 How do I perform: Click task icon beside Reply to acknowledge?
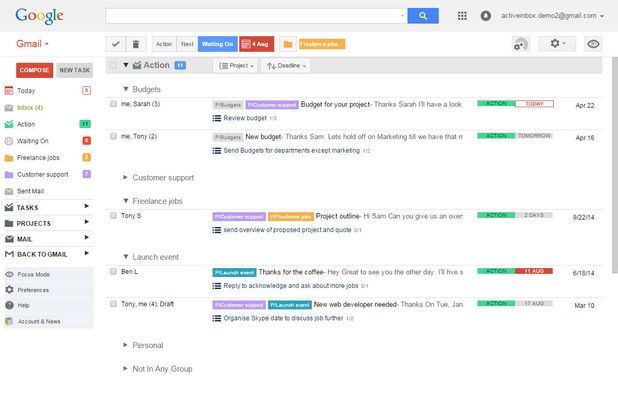pos(216,286)
